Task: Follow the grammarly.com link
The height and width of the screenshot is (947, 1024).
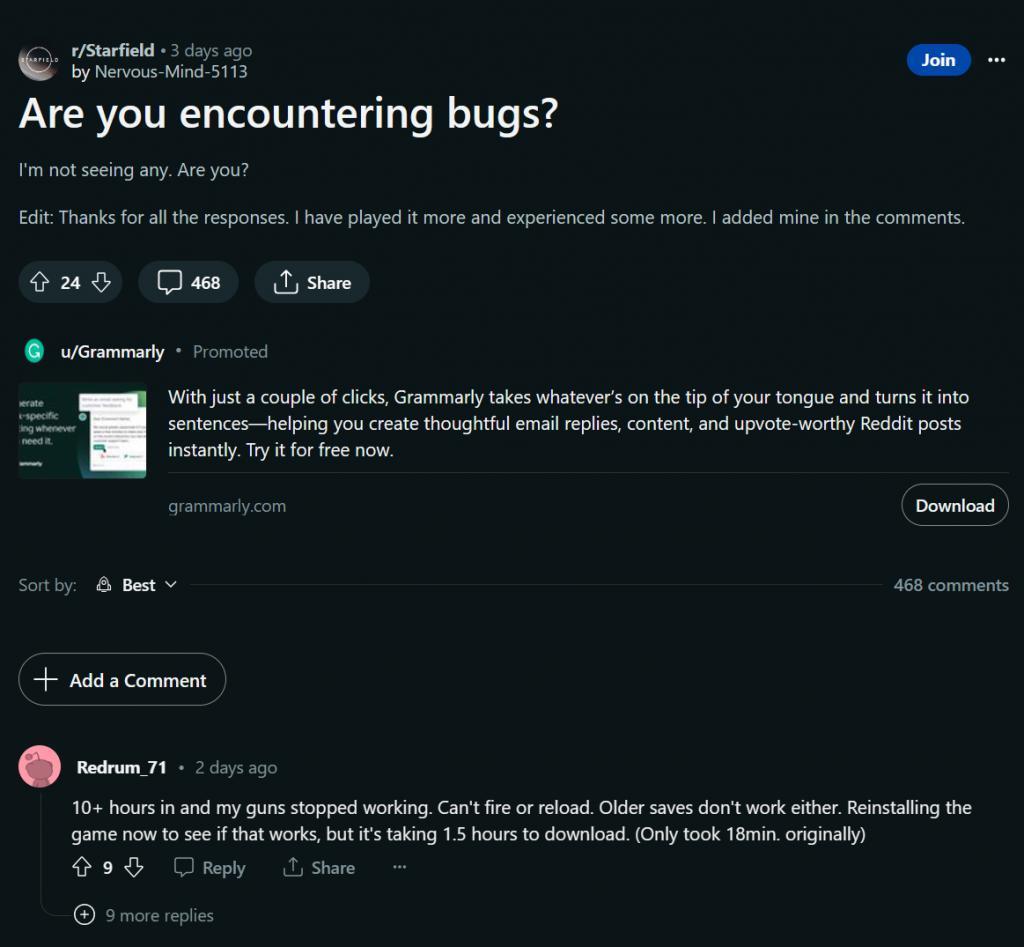Action: pyautogui.click(x=226, y=506)
